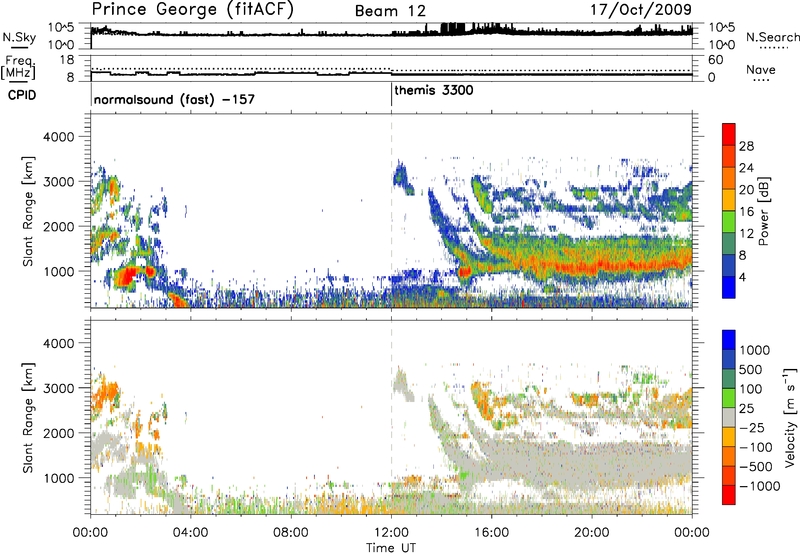Click the '04:00' time axis tick label
The image size is (800, 554).
pos(190,533)
